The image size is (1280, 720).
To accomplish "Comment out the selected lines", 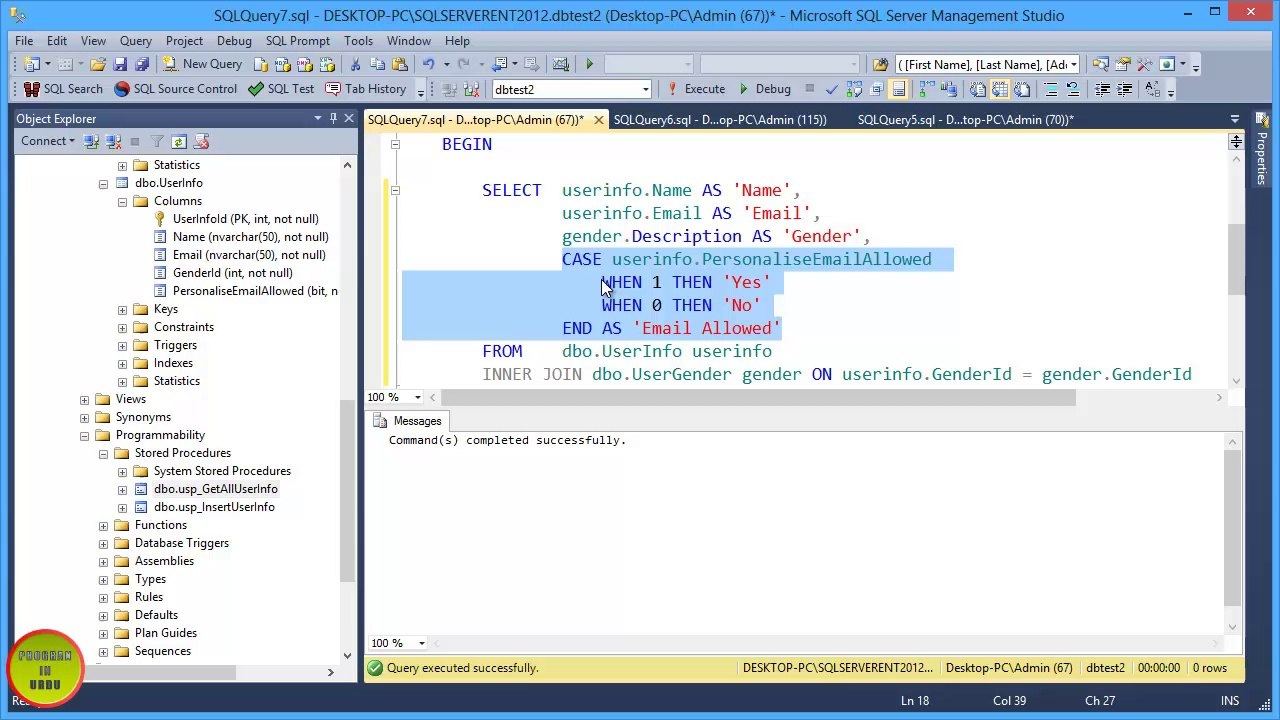I will pyautogui.click(x=1051, y=89).
